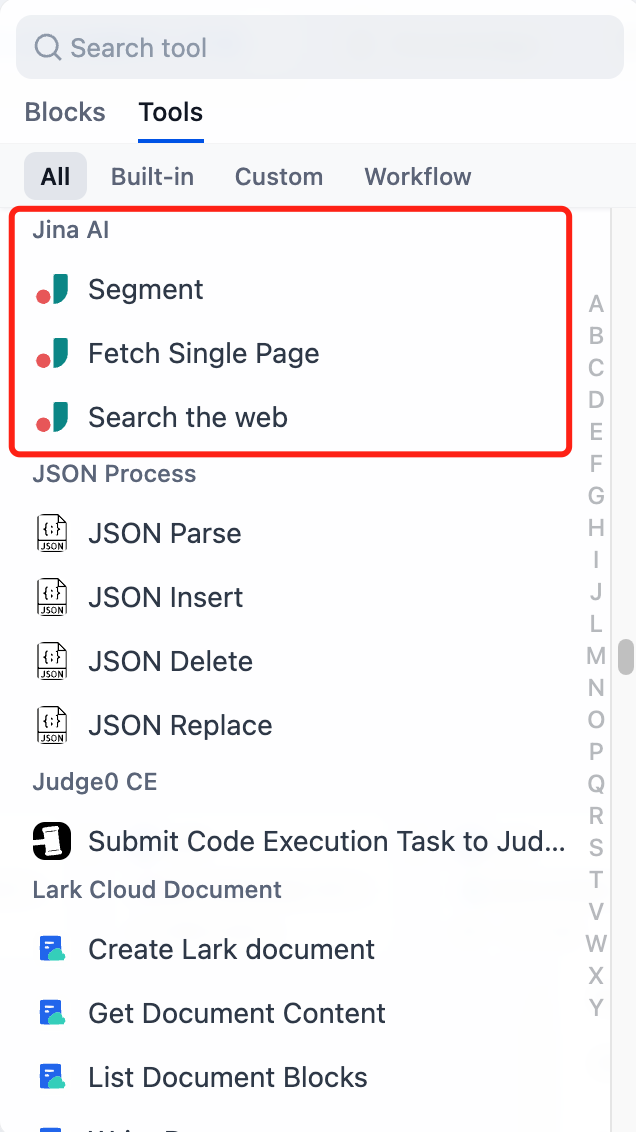636x1132 pixels.
Task: Click the Judge0 CE scroll icon
Action: (52, 842)
